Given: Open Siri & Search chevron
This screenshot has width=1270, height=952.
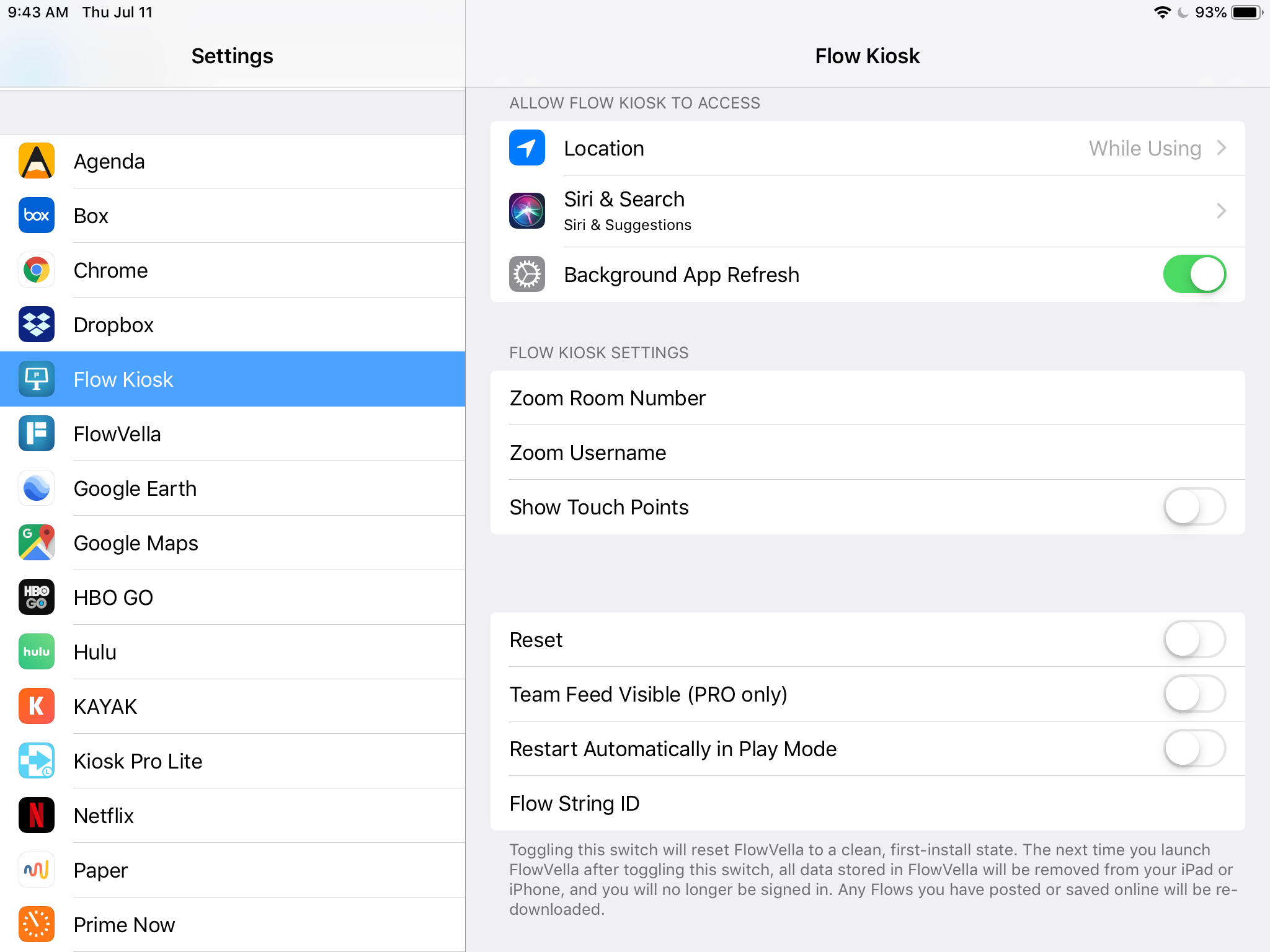Looking at the screenshot, I should [x=1222, y=211].
